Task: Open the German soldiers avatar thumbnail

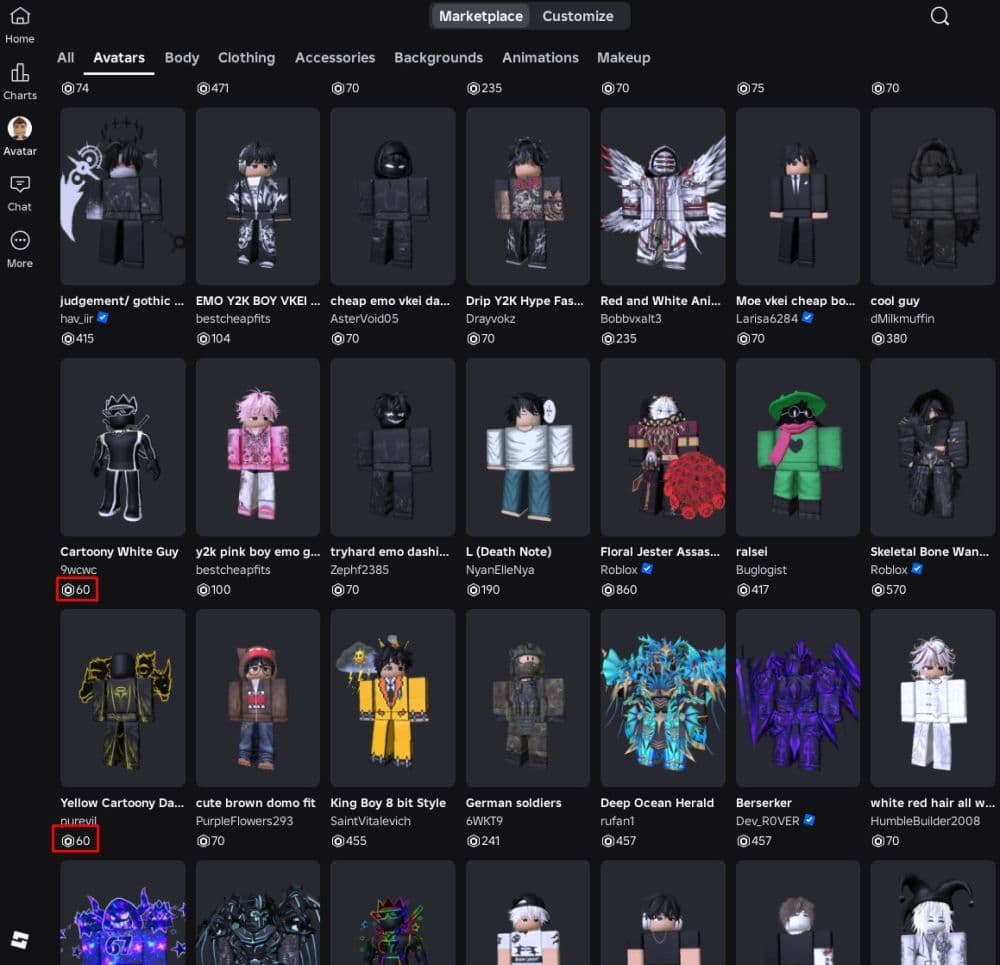Action: 527,698
